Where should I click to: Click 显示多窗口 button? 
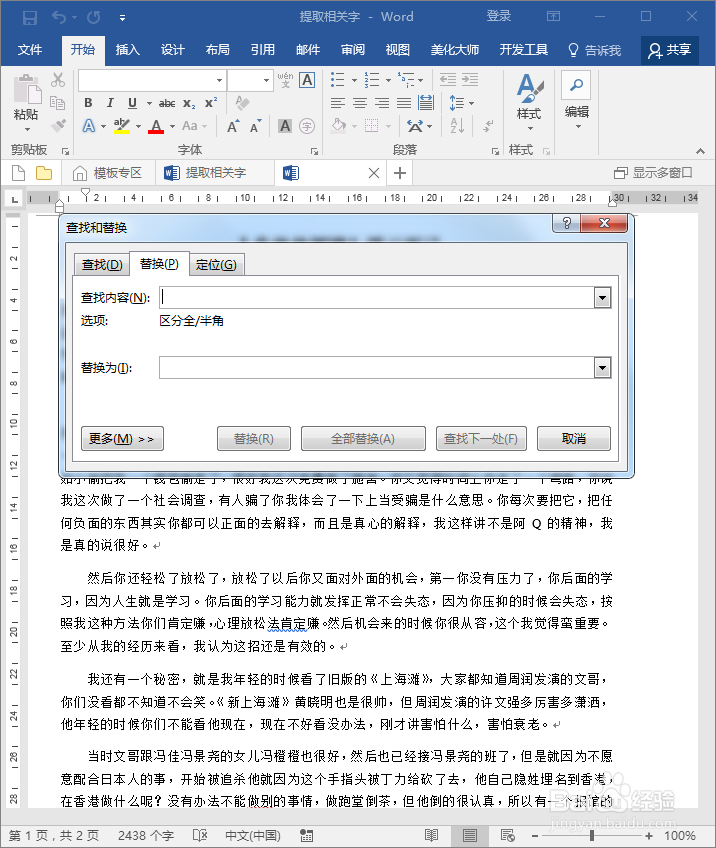(653, 173)
